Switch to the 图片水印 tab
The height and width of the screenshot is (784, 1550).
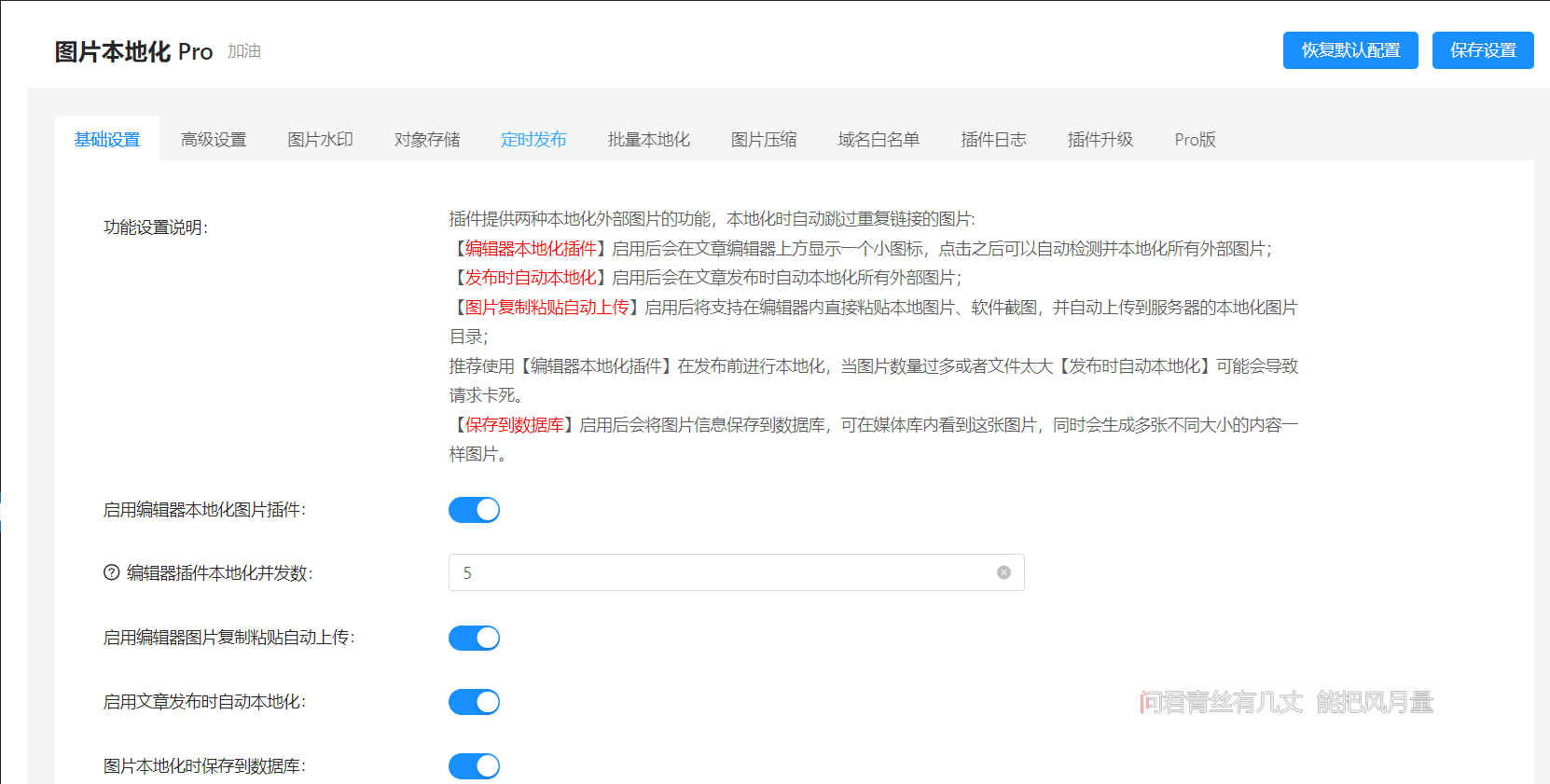[320, 139]
